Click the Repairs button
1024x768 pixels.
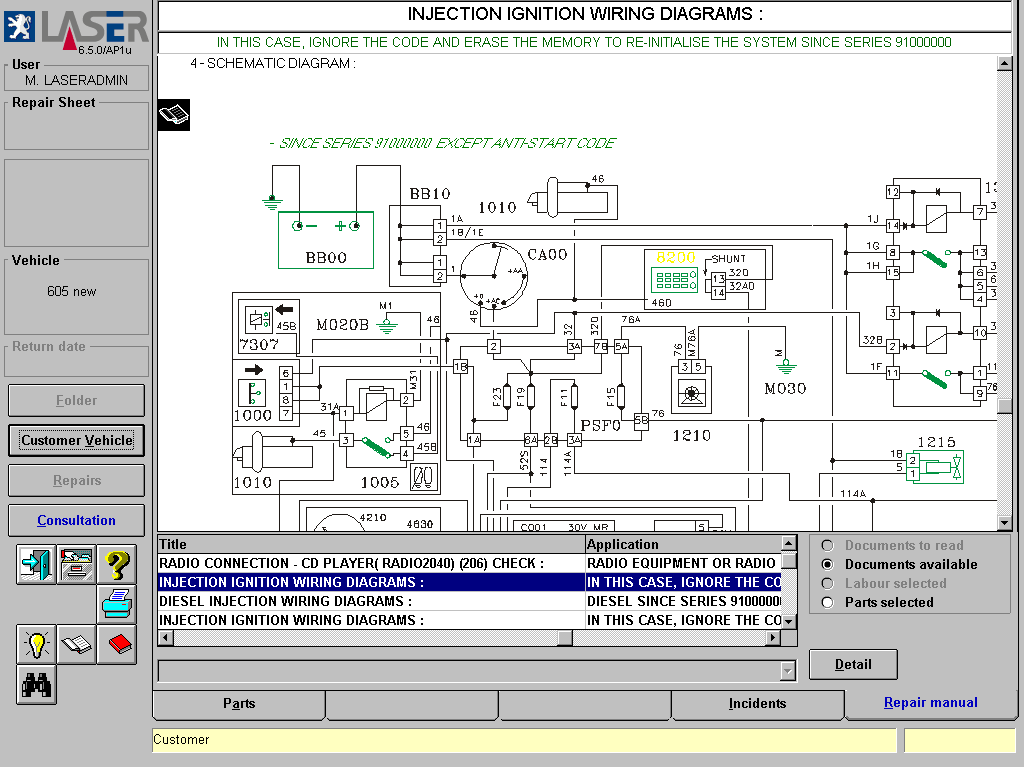(x=76, y=481)
